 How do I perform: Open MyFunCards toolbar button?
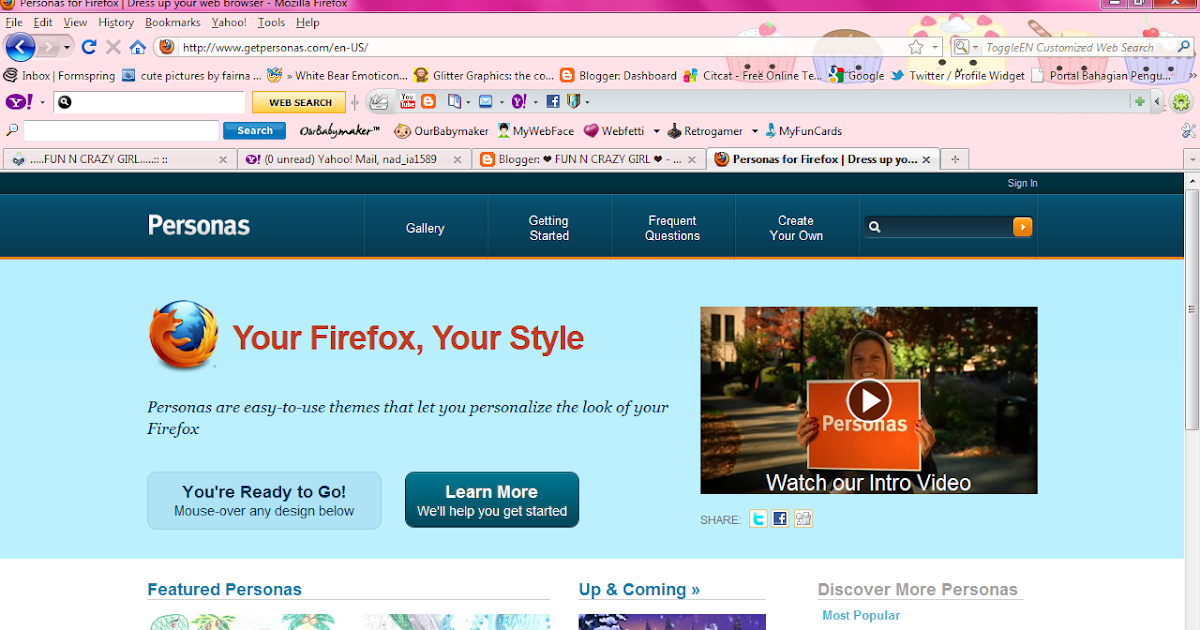click(803, 131)
